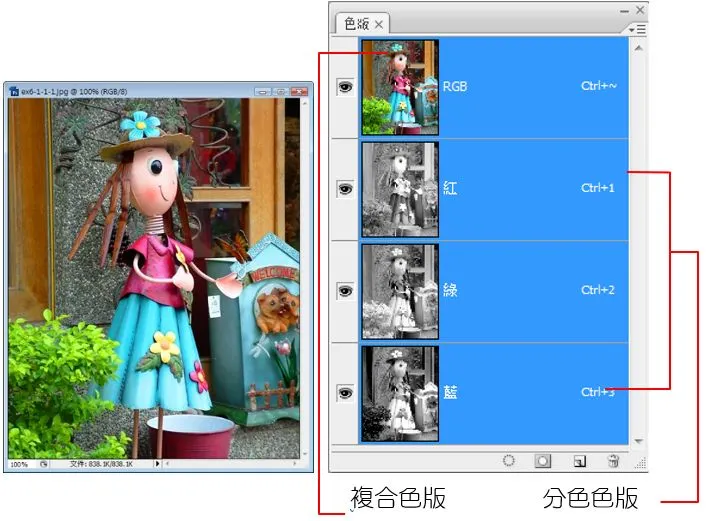Click the Ctrl+~ shortcut text
This screenshot has height=521, width=706.
[x=598, y=86]
